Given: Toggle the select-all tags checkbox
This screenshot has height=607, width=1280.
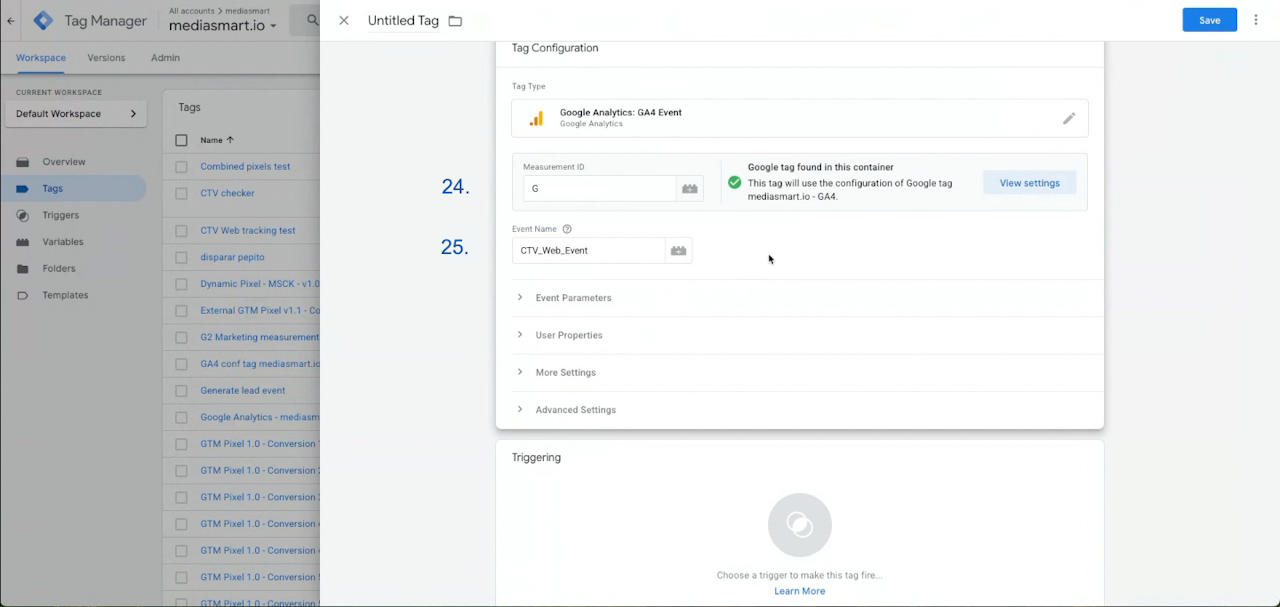Looking at the screenshot, I should pos(181,140).
